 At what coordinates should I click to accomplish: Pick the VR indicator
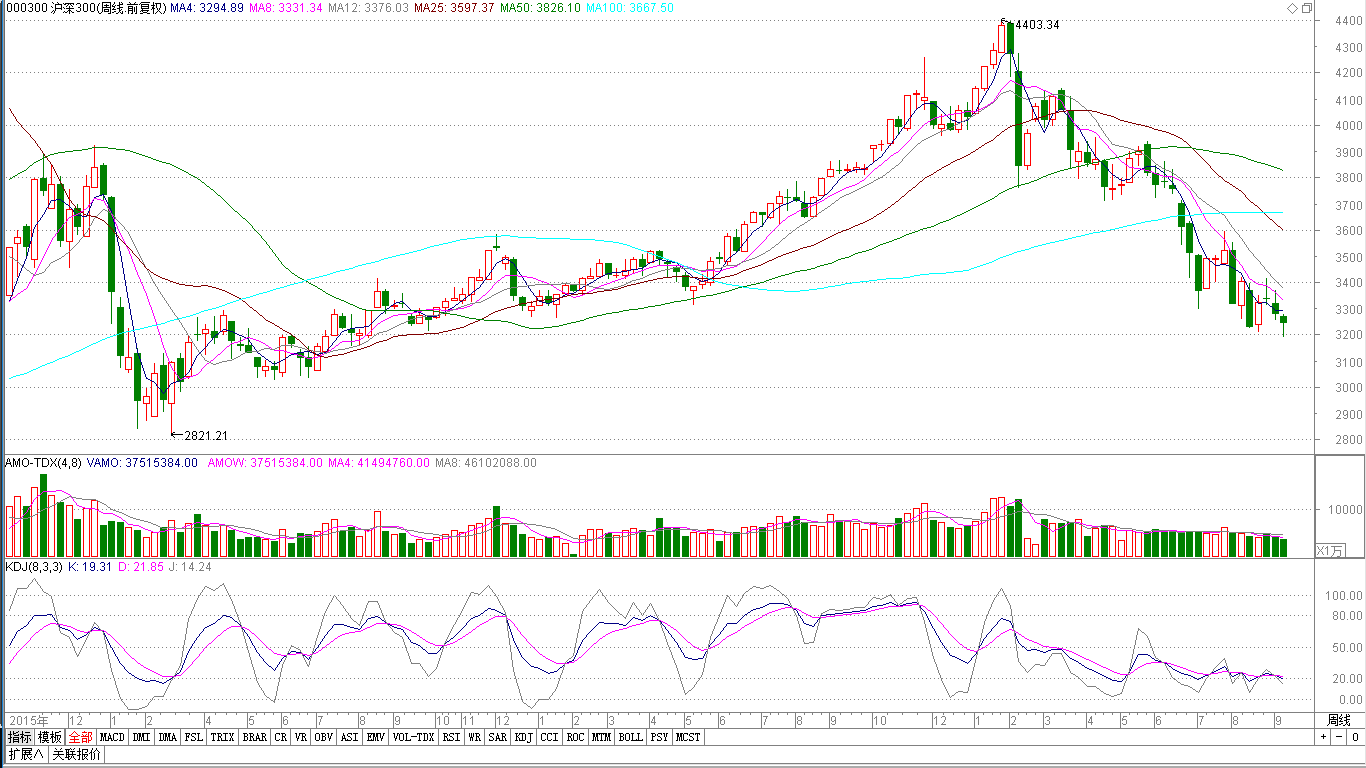[x=300, y=737]
